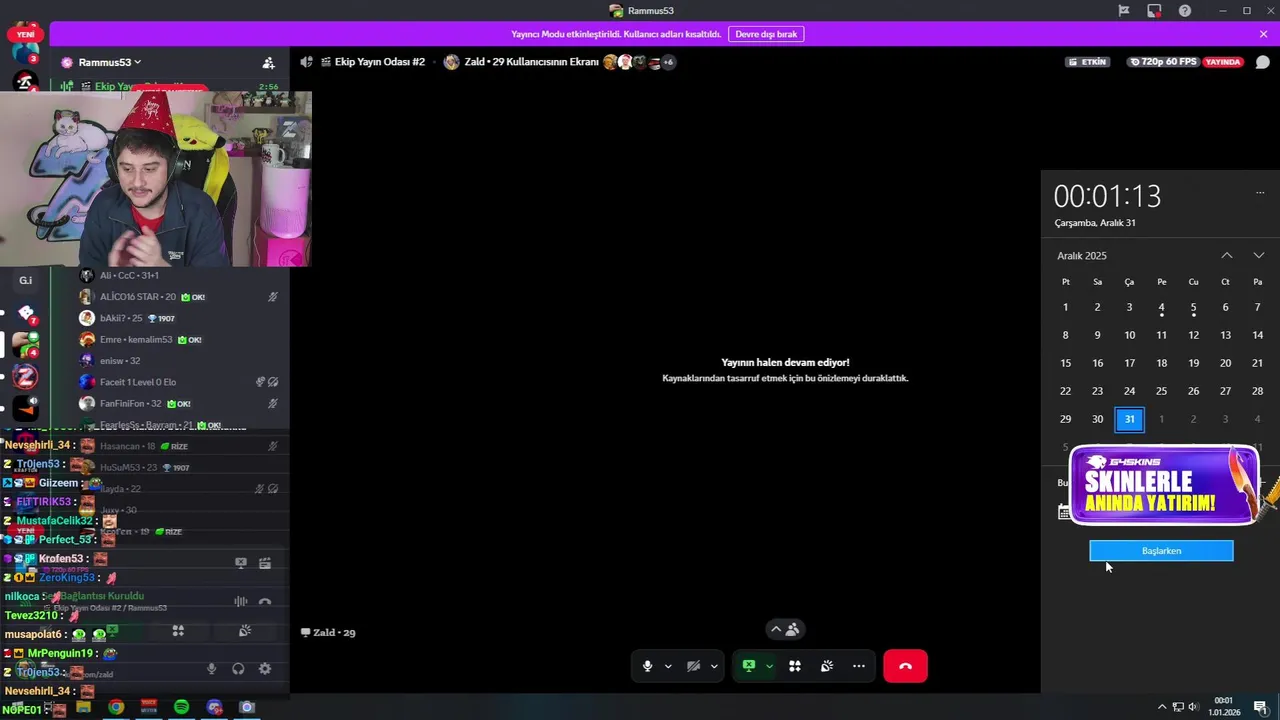Open File Explorer from taskbar

pos(83,707)
